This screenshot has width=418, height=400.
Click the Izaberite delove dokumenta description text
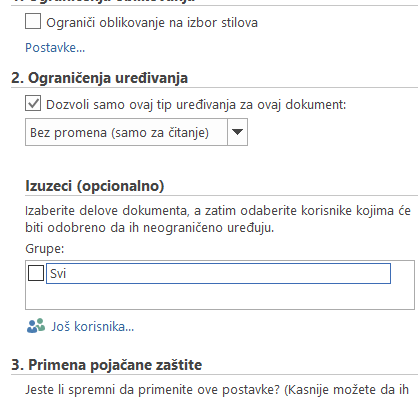[218, 211]
